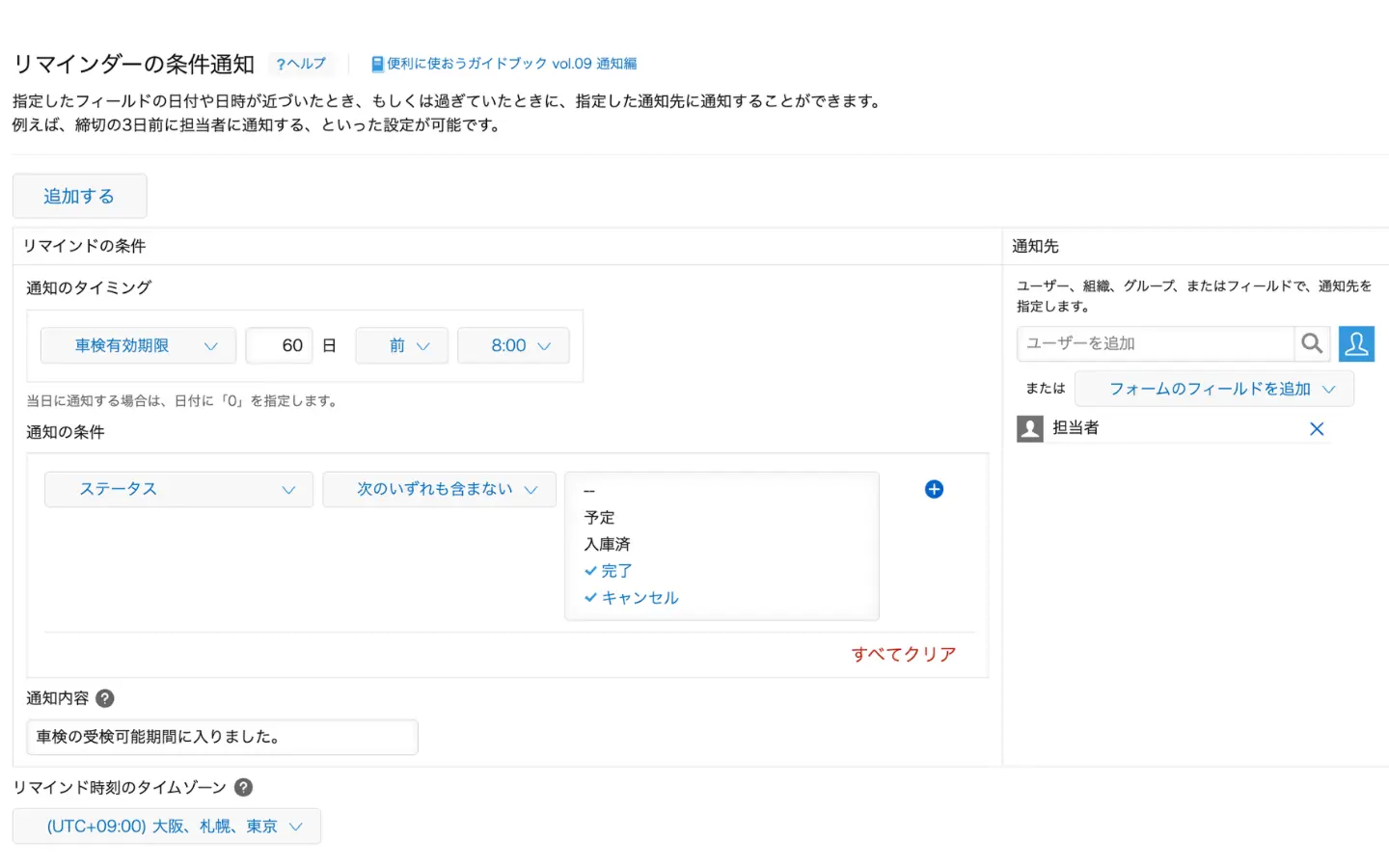This screenshot has width=1389, height=868.
Task: Open the 前 before/after dropdown
Action: click(402, 345)
